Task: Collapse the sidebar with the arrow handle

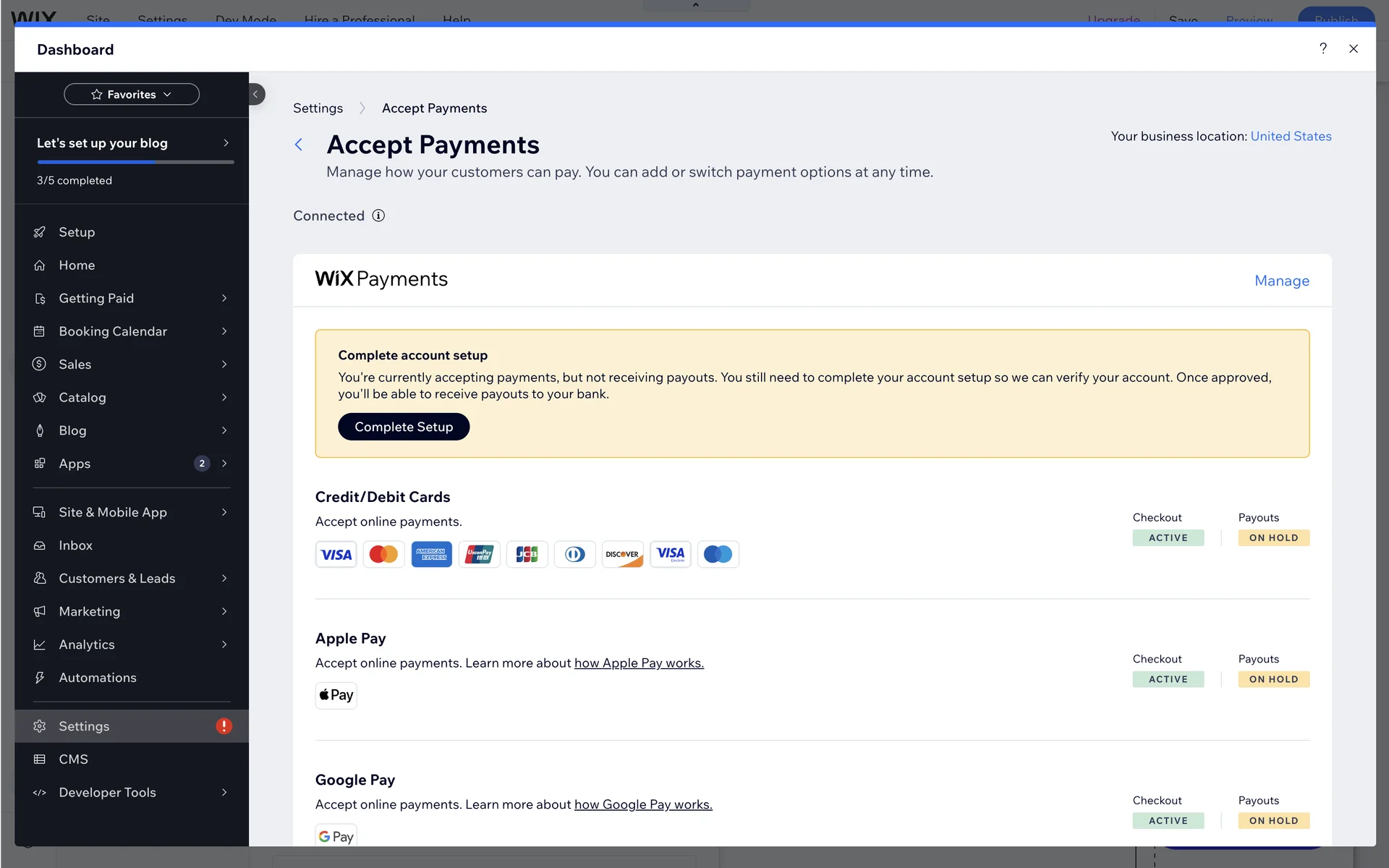Action: point(256,94)
